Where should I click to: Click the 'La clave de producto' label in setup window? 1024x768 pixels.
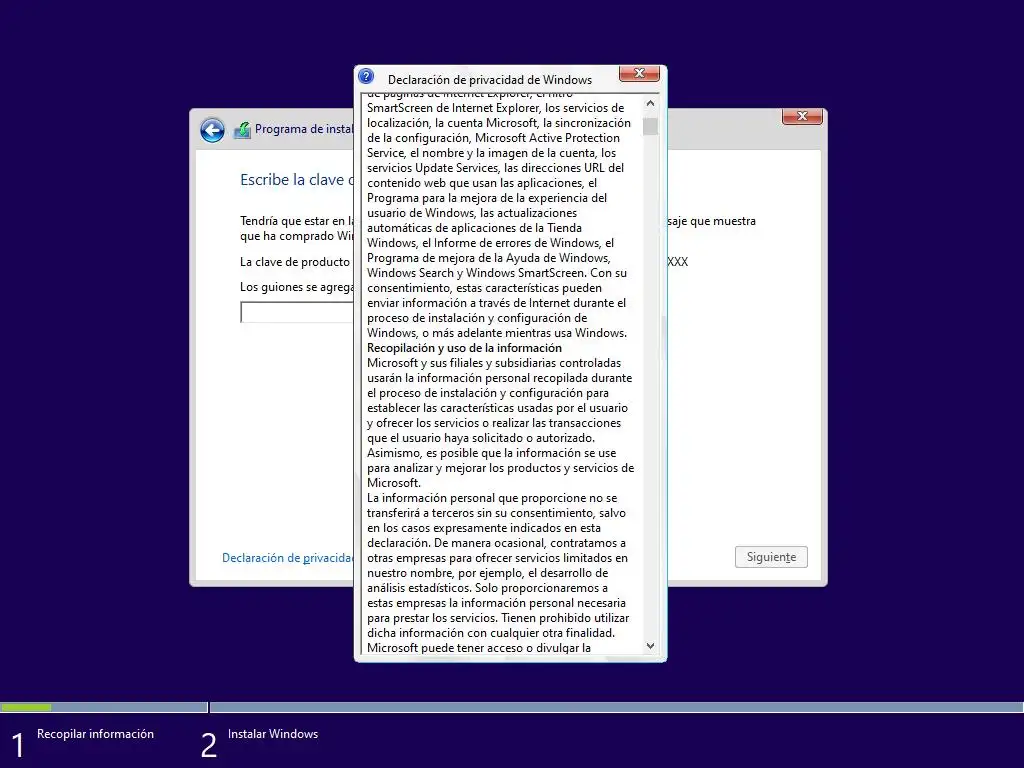(x=295, y=262)
